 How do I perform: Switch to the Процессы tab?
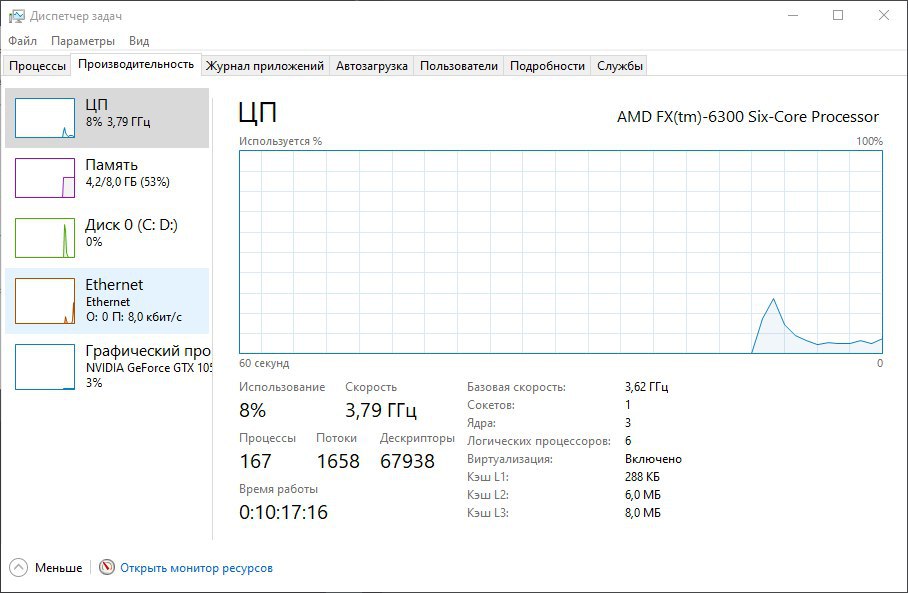pyautogui.click(x=37, y=66)
